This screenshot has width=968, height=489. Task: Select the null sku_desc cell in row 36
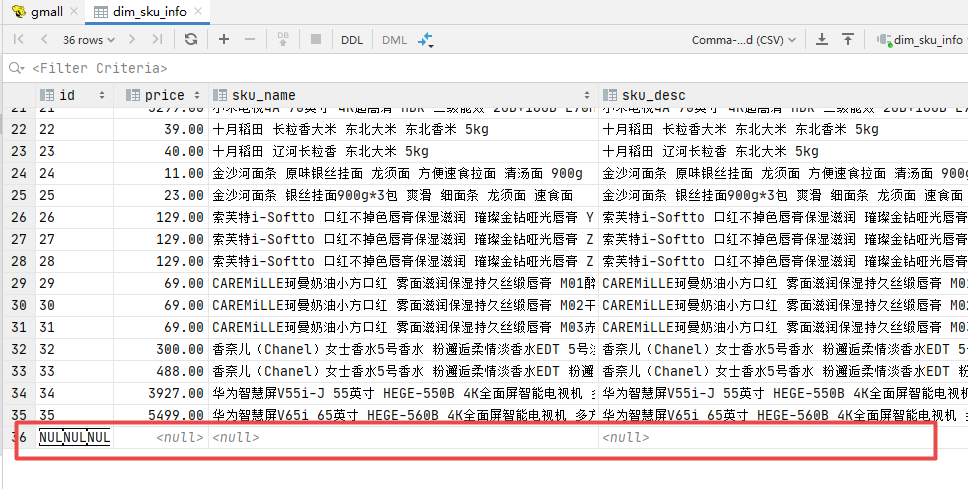tap(783, 438)
